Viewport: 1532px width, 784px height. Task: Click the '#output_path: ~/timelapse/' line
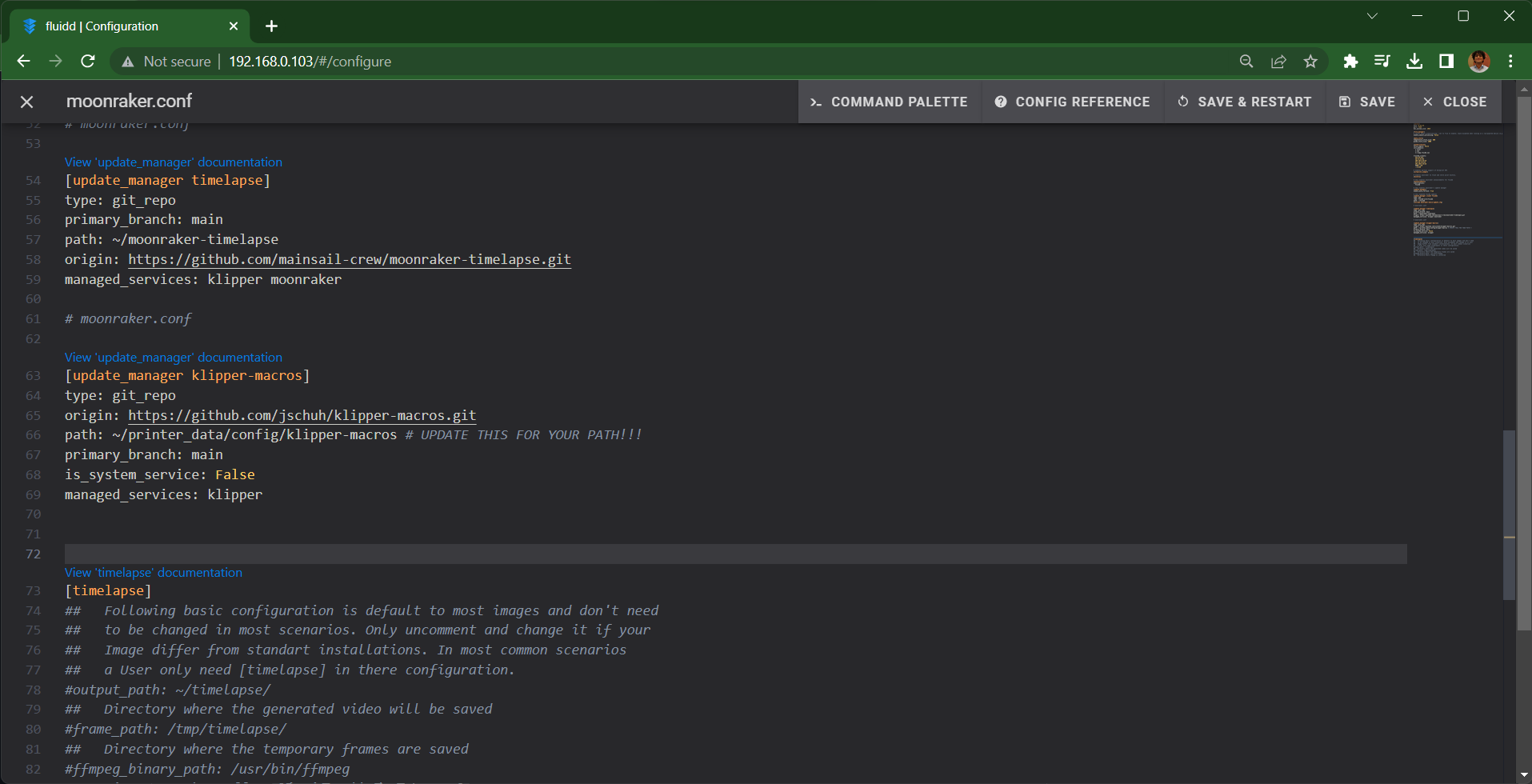pyautogui.click(x=168, y=690)
